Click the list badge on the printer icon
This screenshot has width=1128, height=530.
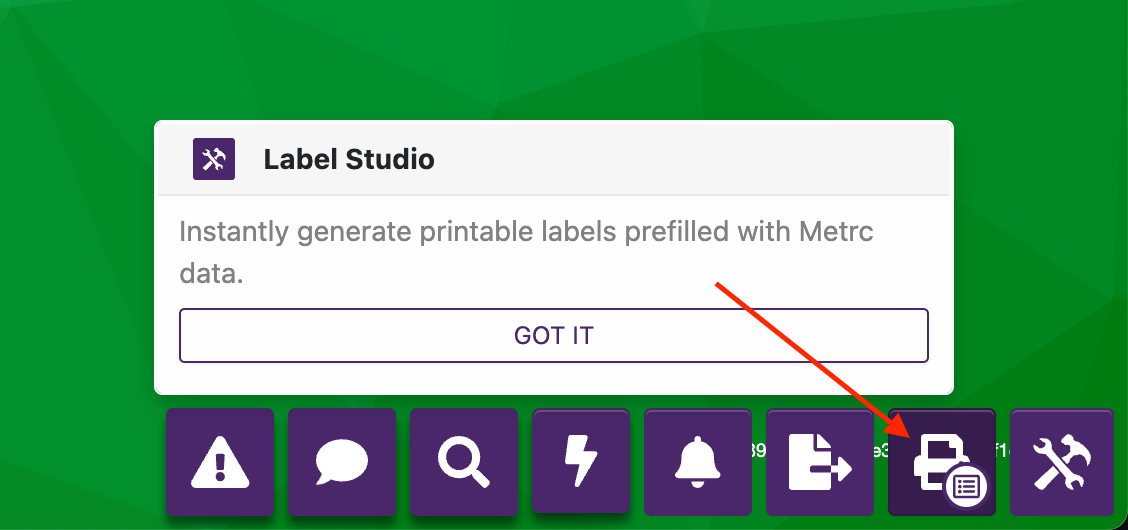[966, 487]
